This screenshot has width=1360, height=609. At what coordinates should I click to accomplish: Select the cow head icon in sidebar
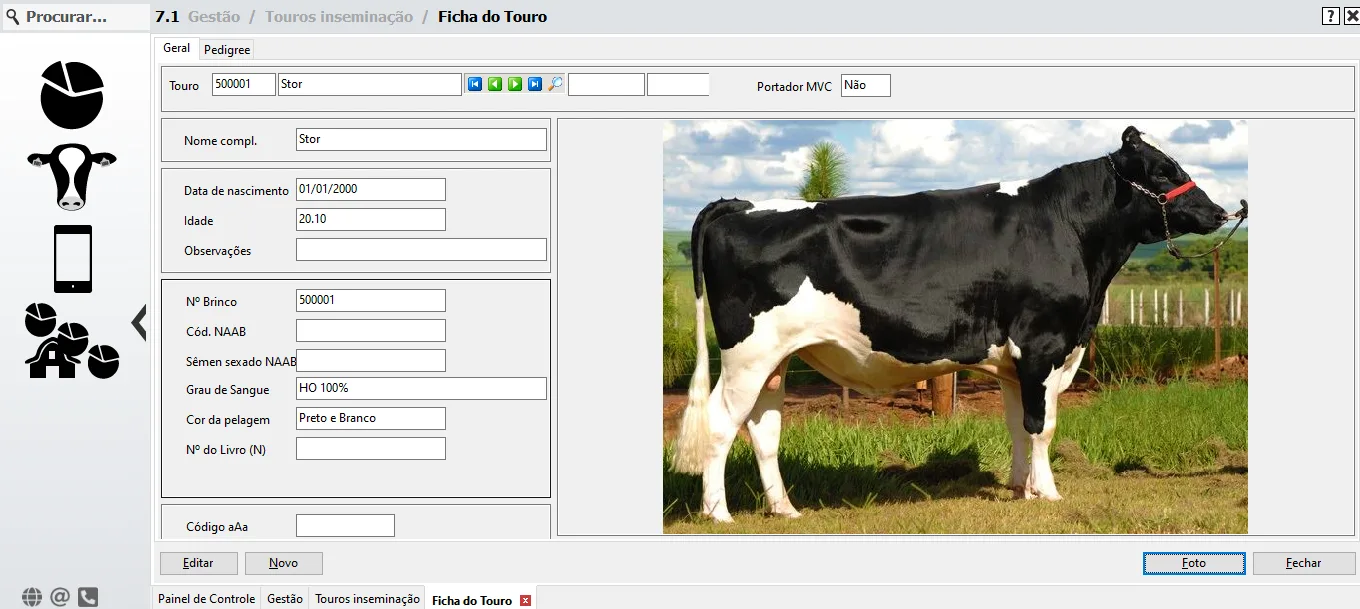click(x=72, y=177)
